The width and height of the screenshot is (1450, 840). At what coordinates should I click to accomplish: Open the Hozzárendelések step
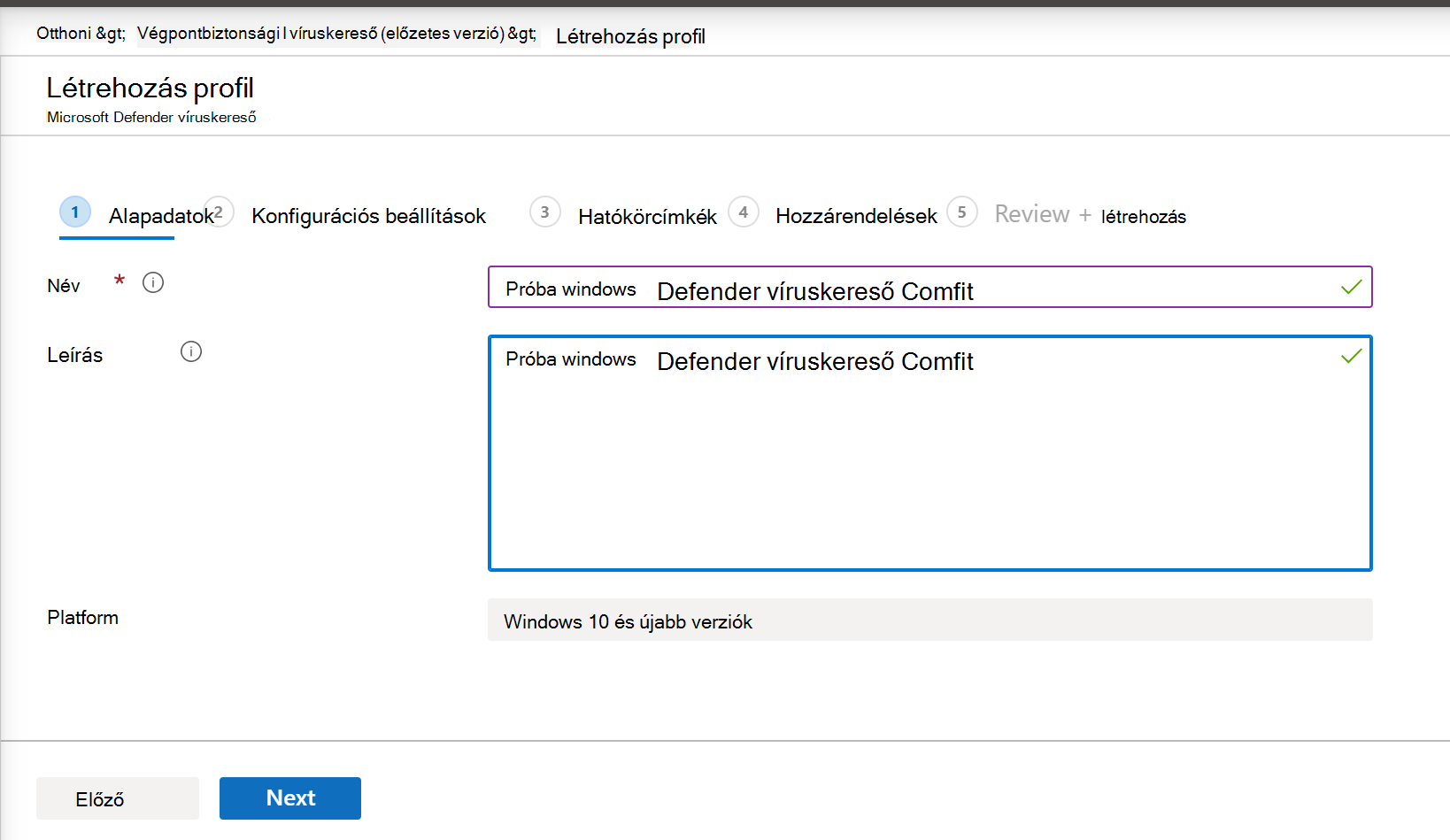(x=832, y=215)
